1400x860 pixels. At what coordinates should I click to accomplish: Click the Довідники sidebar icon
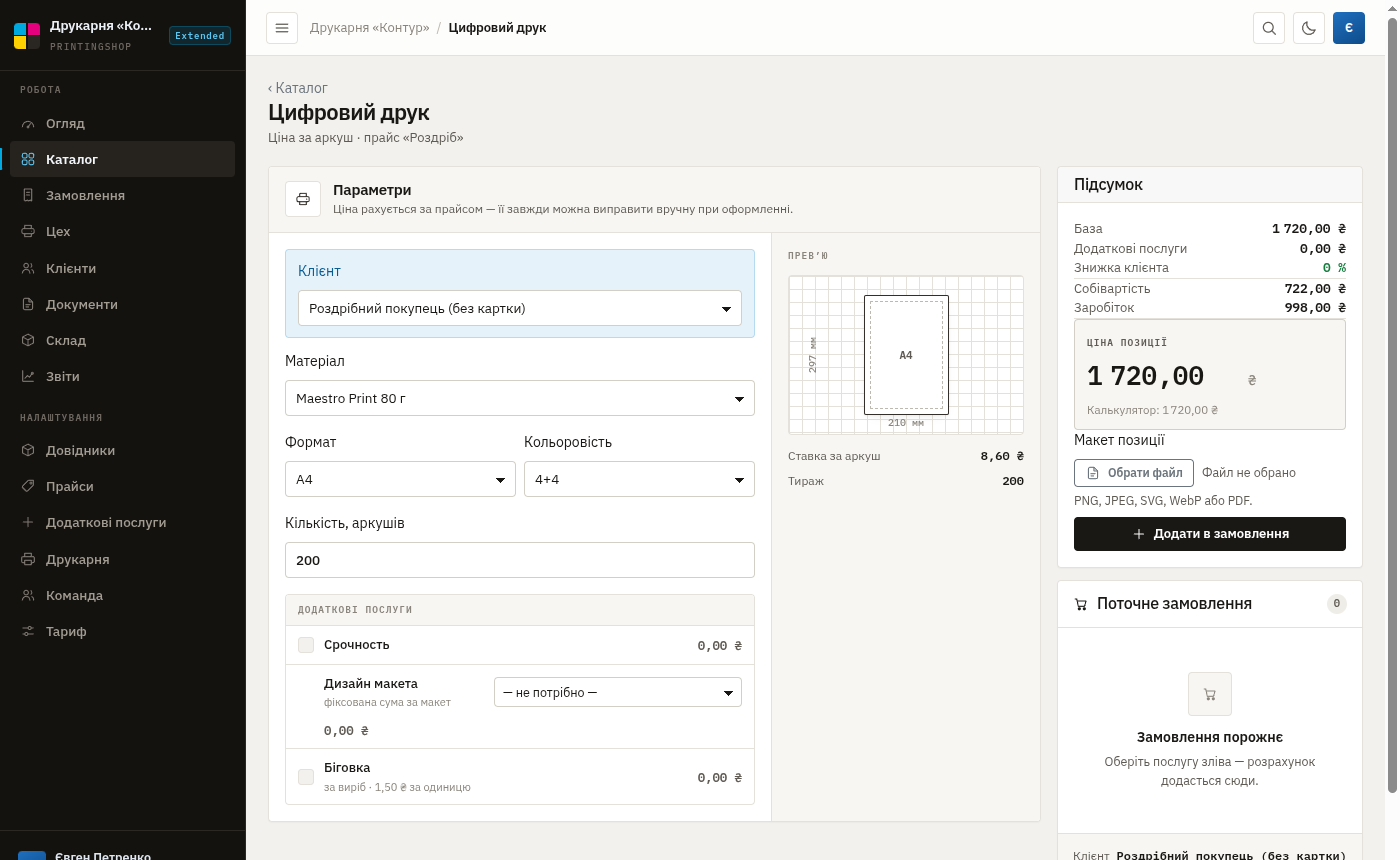pyautogui.click(x=28, y=450)
